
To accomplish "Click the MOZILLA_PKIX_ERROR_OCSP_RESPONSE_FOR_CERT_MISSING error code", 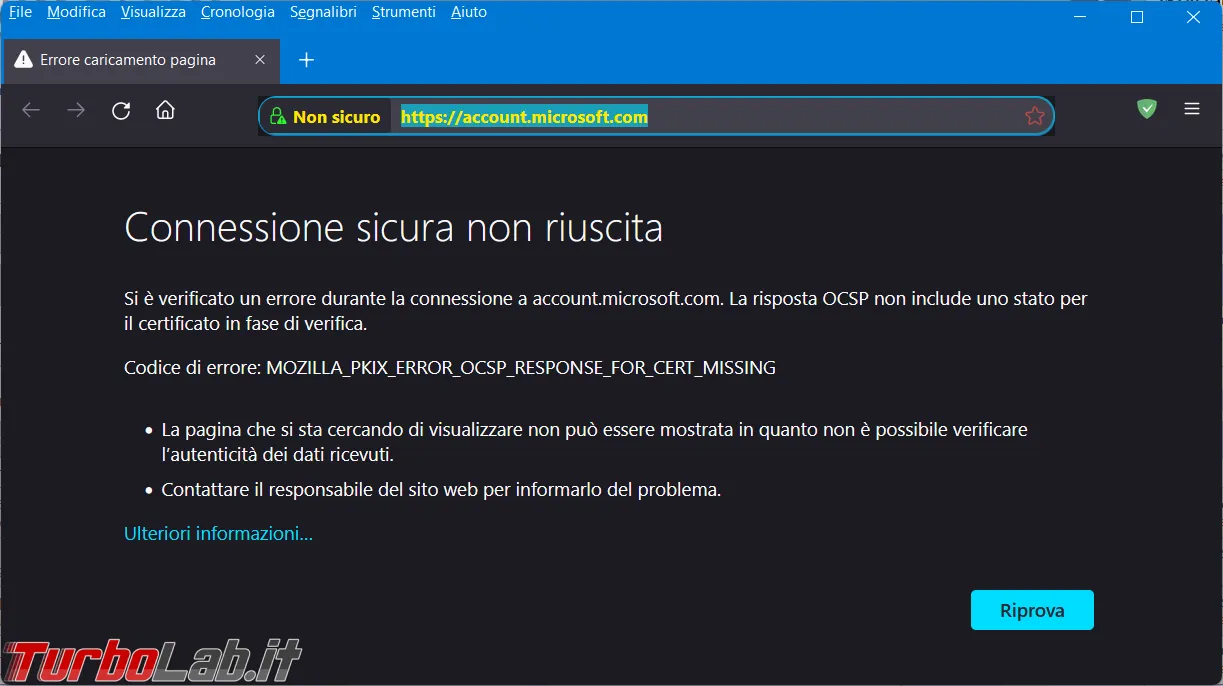I will (x=521, y=368).
